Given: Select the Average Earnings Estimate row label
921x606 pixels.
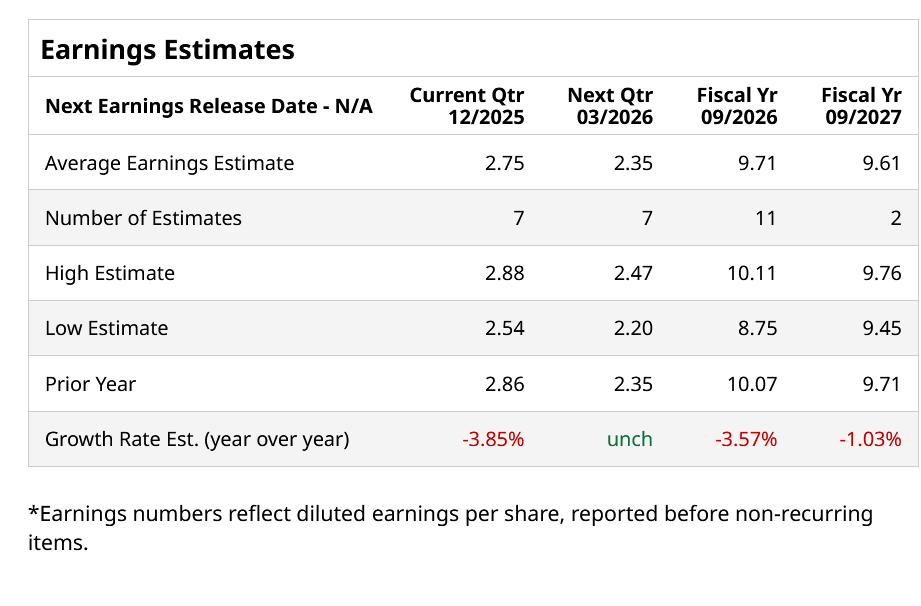Looking at the screenshot, I should (x=169, y=163).
